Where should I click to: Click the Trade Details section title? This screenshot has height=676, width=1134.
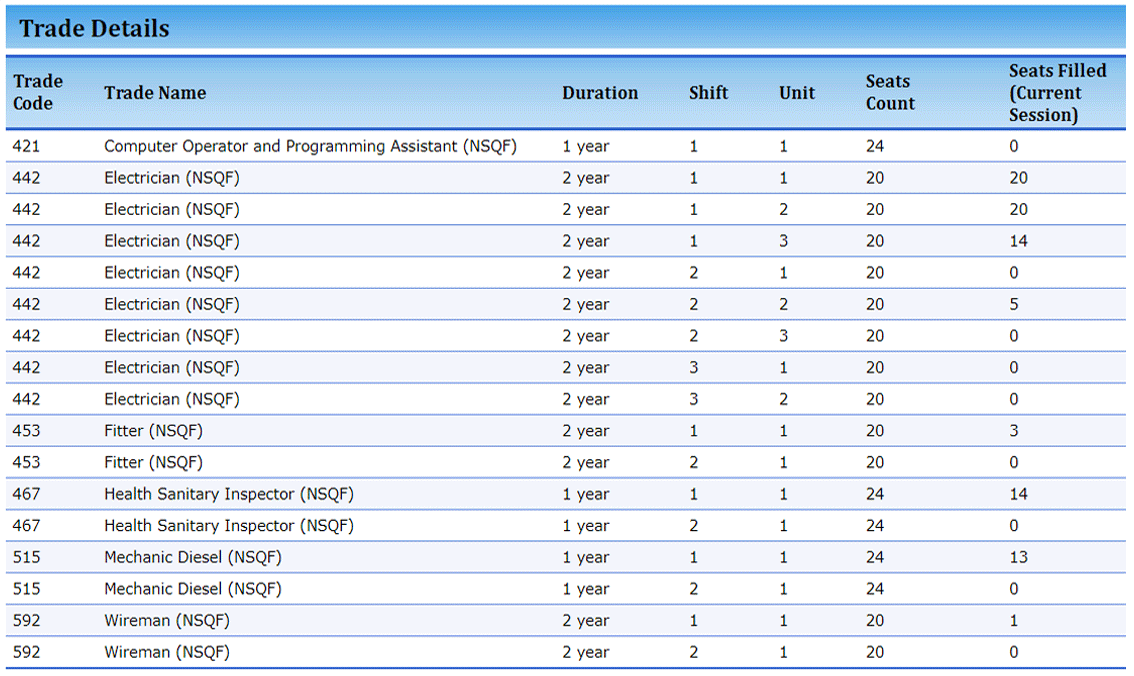94,28
